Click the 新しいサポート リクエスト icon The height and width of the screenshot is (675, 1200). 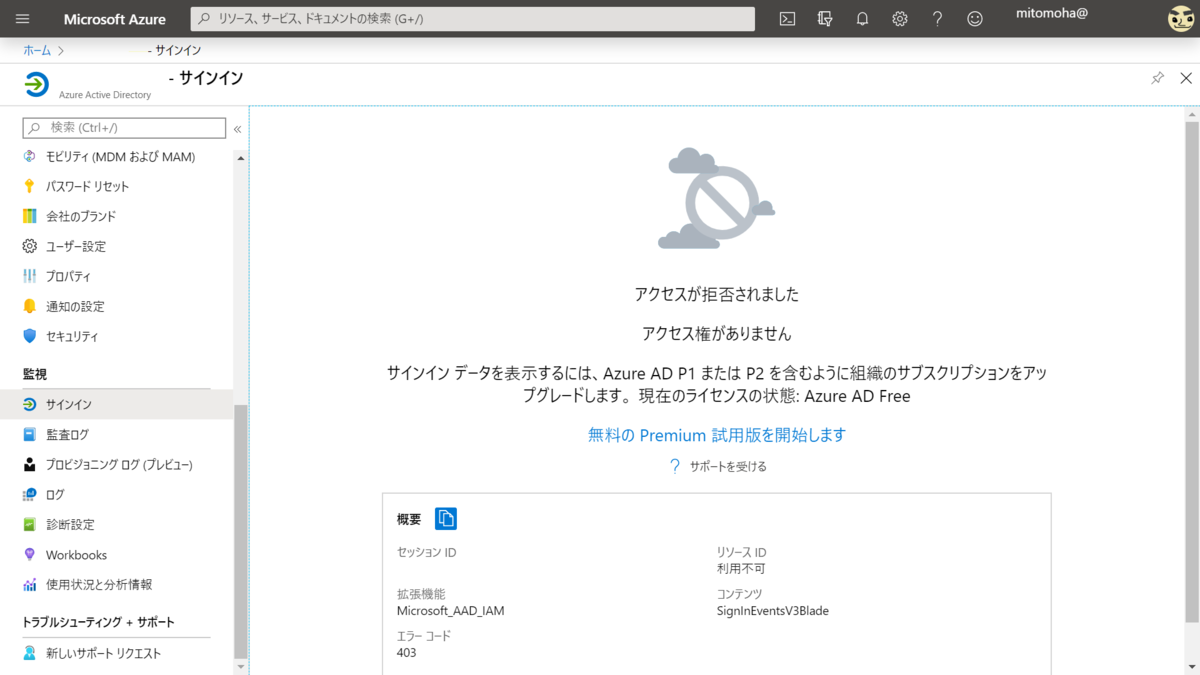point(30,653)
